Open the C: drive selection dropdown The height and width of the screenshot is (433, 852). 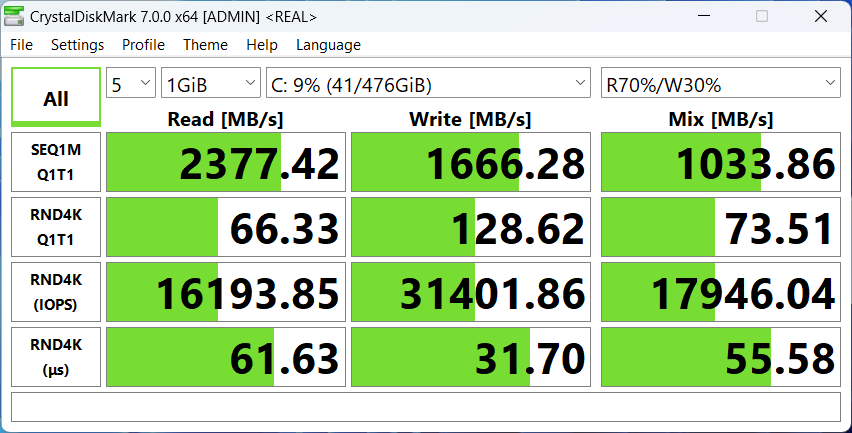tap(428, 83)
